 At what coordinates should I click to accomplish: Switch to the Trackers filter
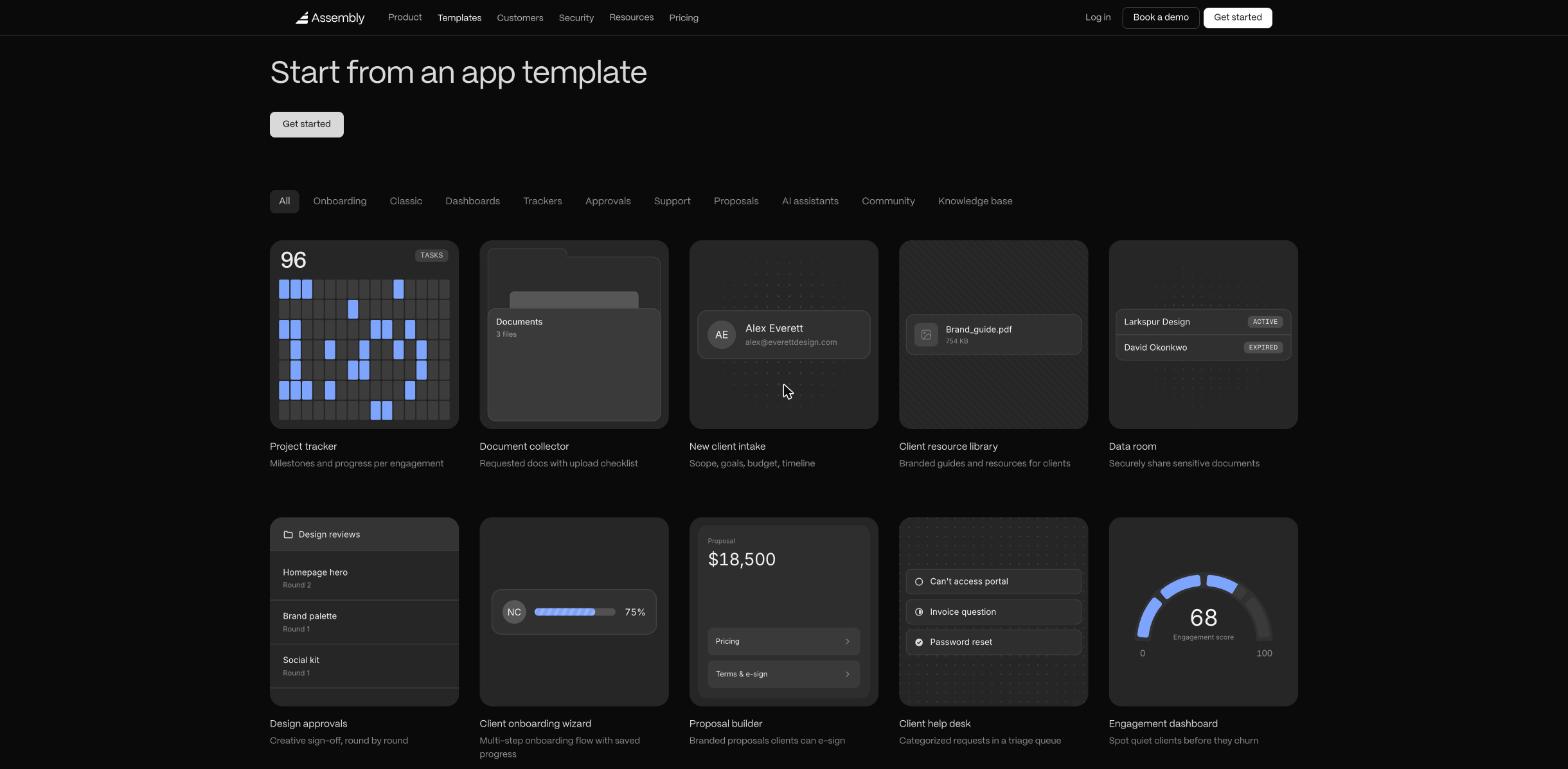[542, 201]
